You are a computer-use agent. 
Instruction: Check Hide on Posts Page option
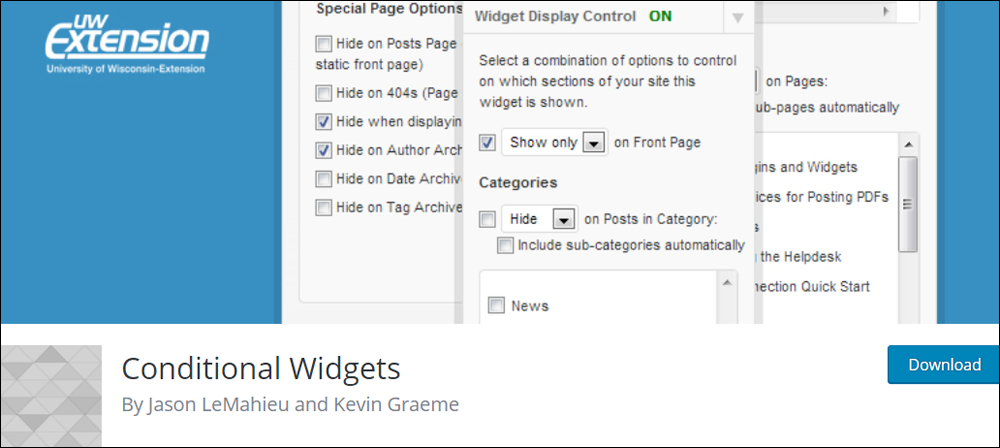point(324,44)
